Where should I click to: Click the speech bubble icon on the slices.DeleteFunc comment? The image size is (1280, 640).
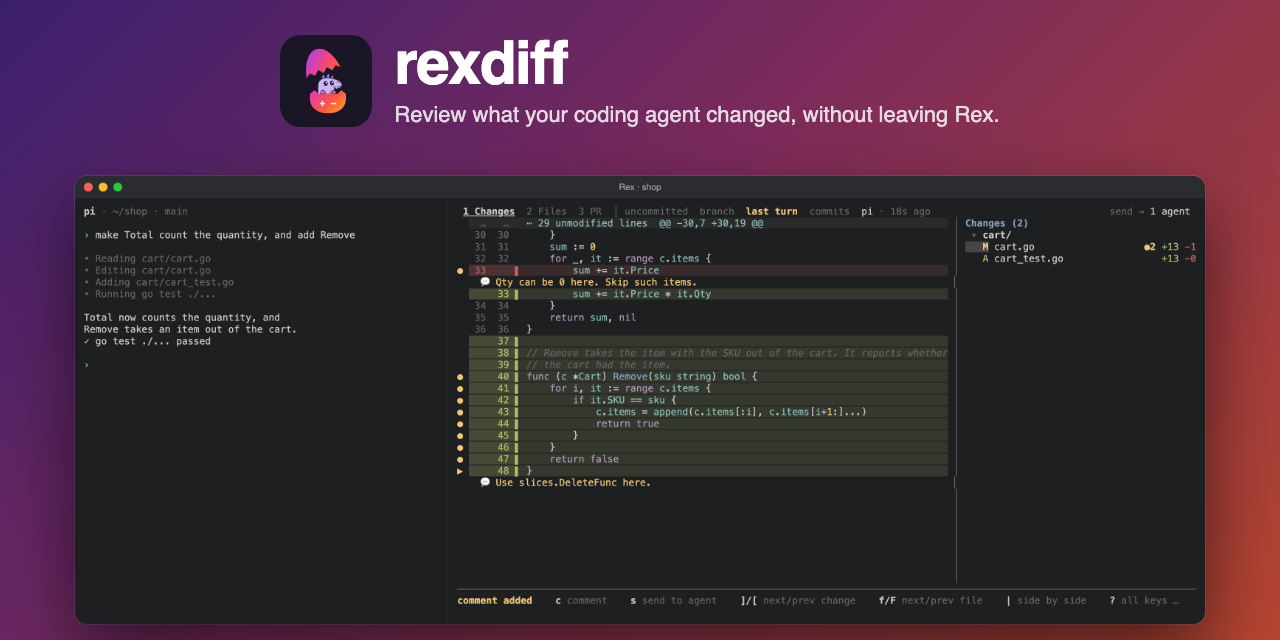click(485, 482)
